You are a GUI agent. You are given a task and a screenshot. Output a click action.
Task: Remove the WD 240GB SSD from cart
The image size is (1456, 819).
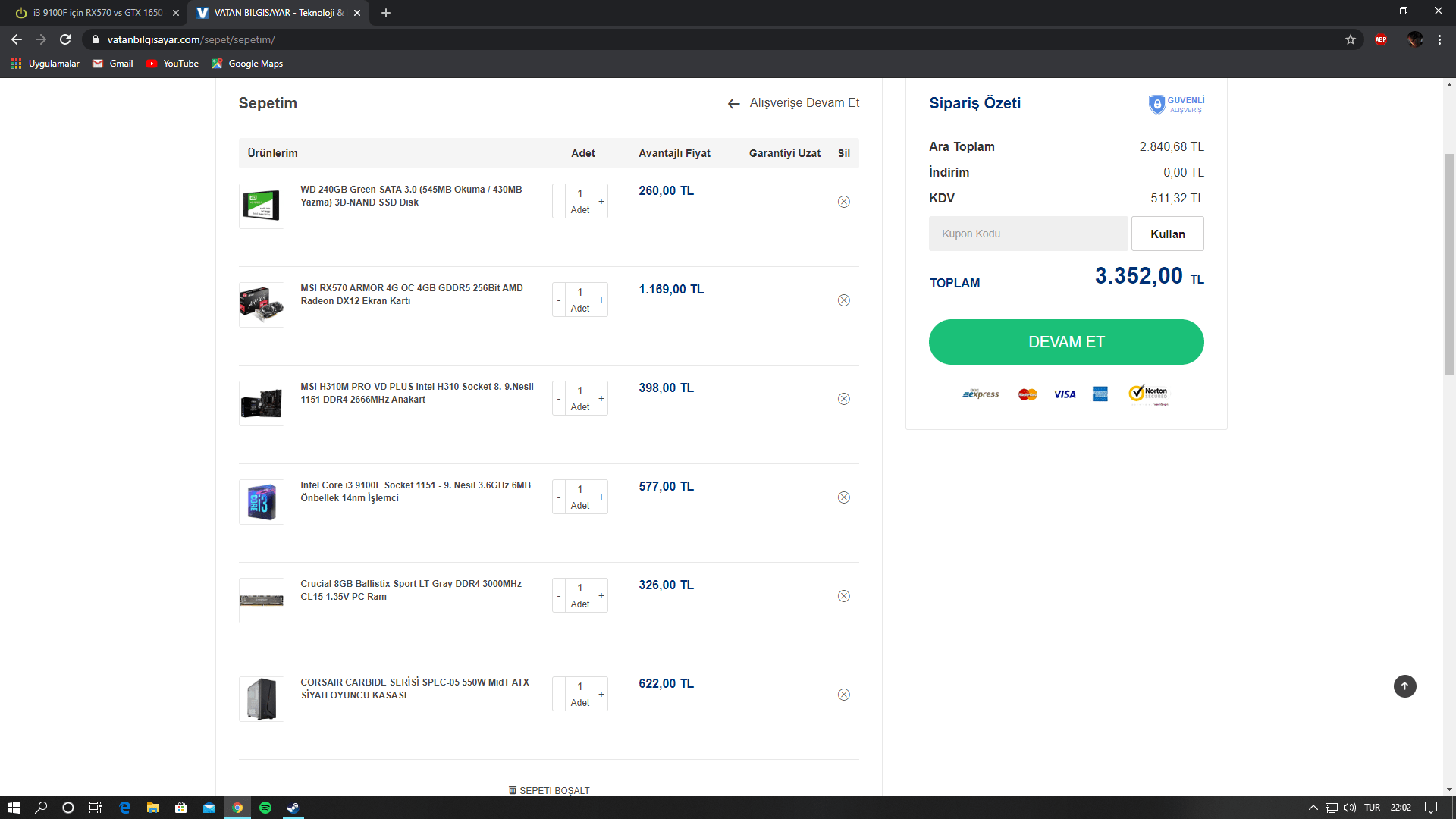pyautogui.click(x=843, y=202)
